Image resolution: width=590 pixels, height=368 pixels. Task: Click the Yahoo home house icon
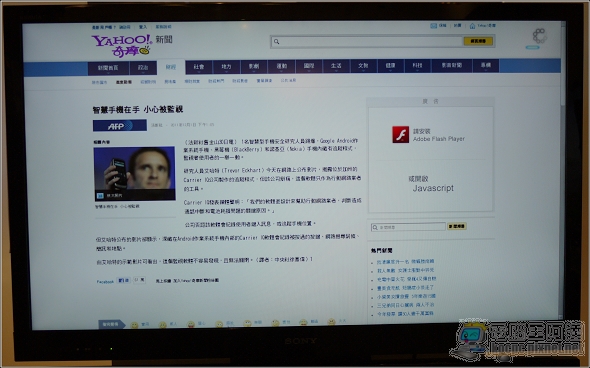point(473,26)
